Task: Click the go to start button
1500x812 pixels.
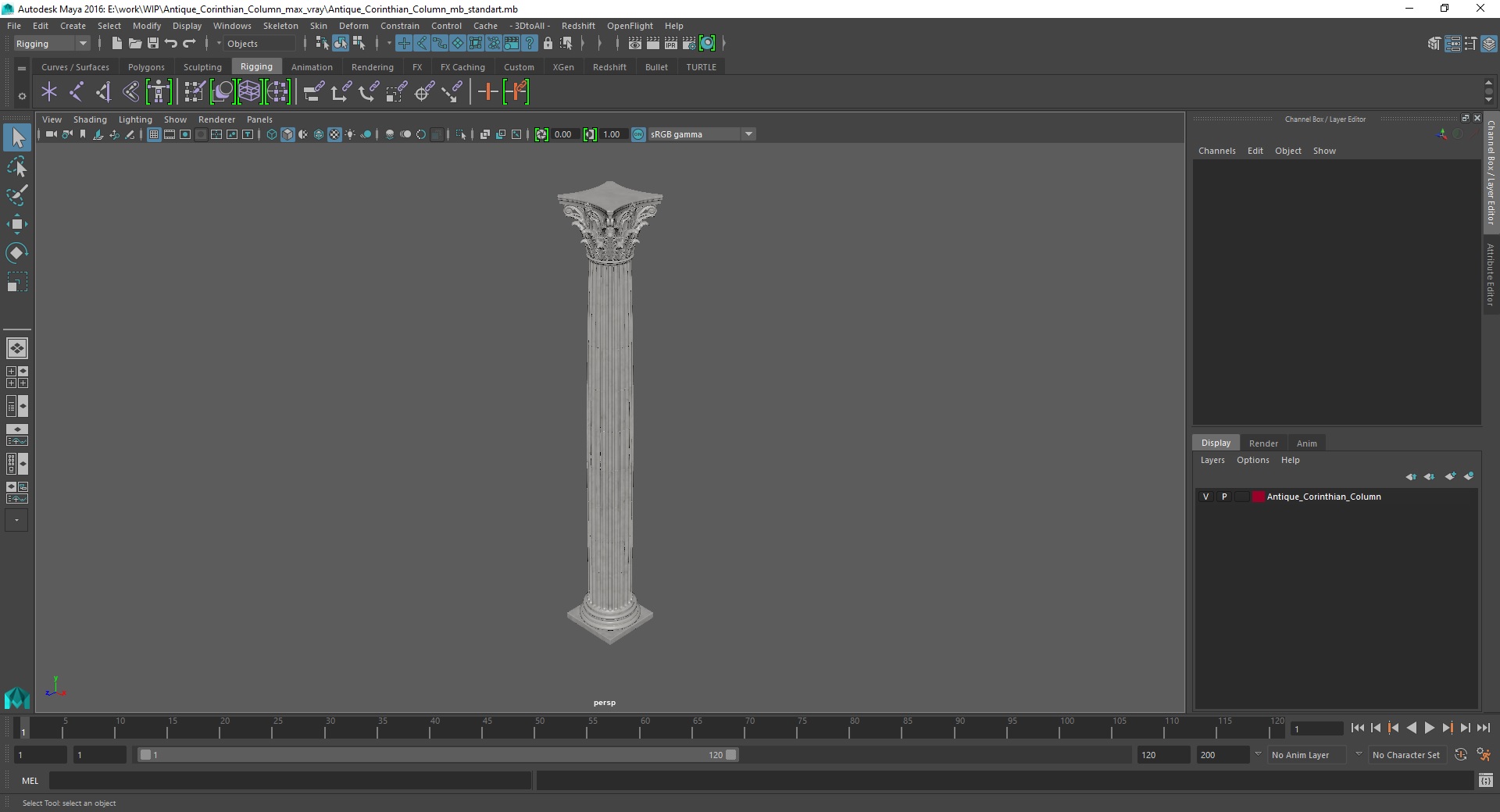Action: point(1357,728)
